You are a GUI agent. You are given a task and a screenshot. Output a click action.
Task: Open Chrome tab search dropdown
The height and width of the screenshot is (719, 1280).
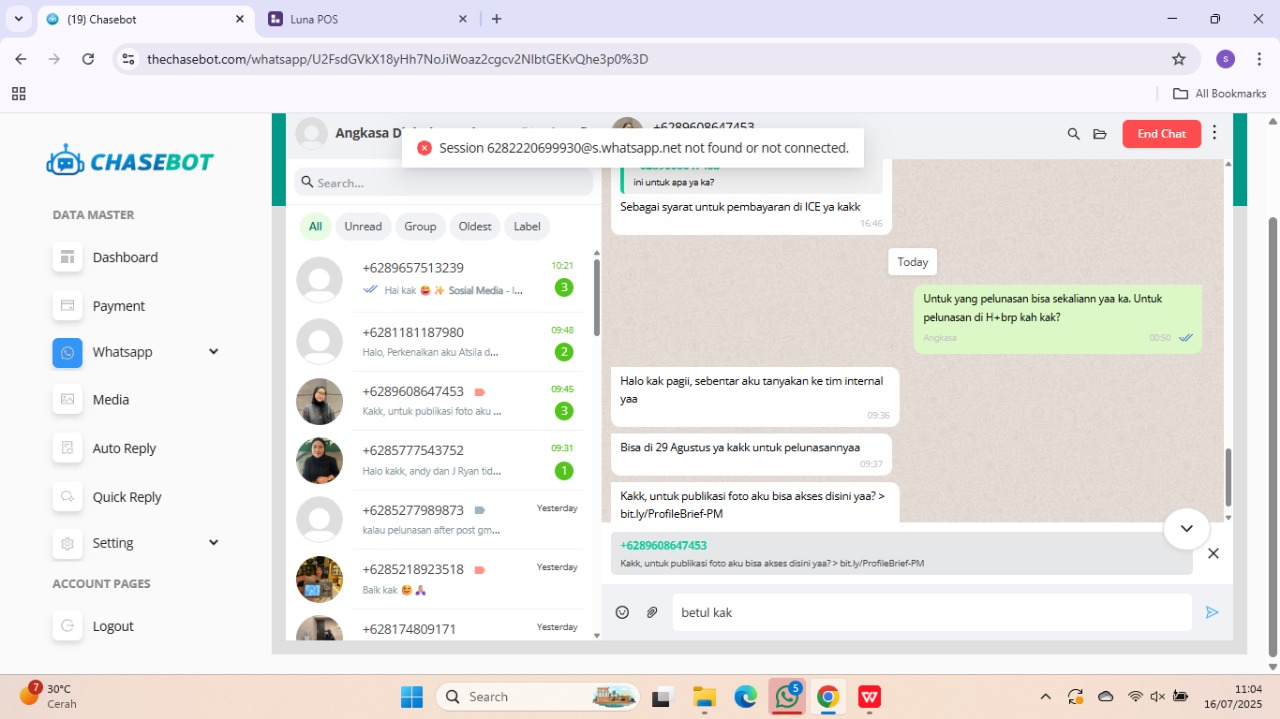(18, 19)
